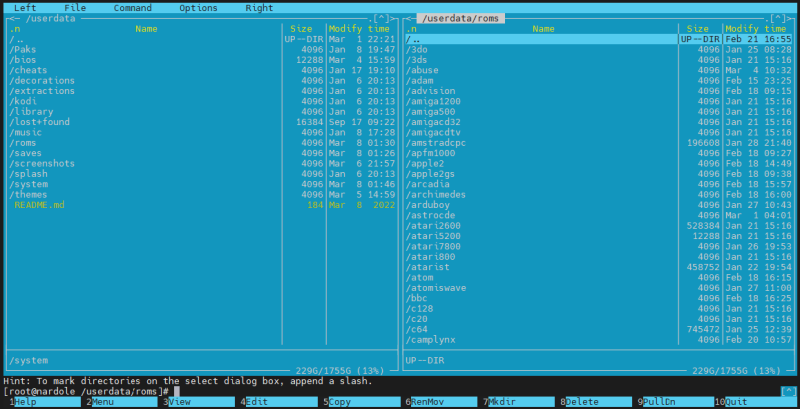Select the /apple2gs directory

(598, 174)
